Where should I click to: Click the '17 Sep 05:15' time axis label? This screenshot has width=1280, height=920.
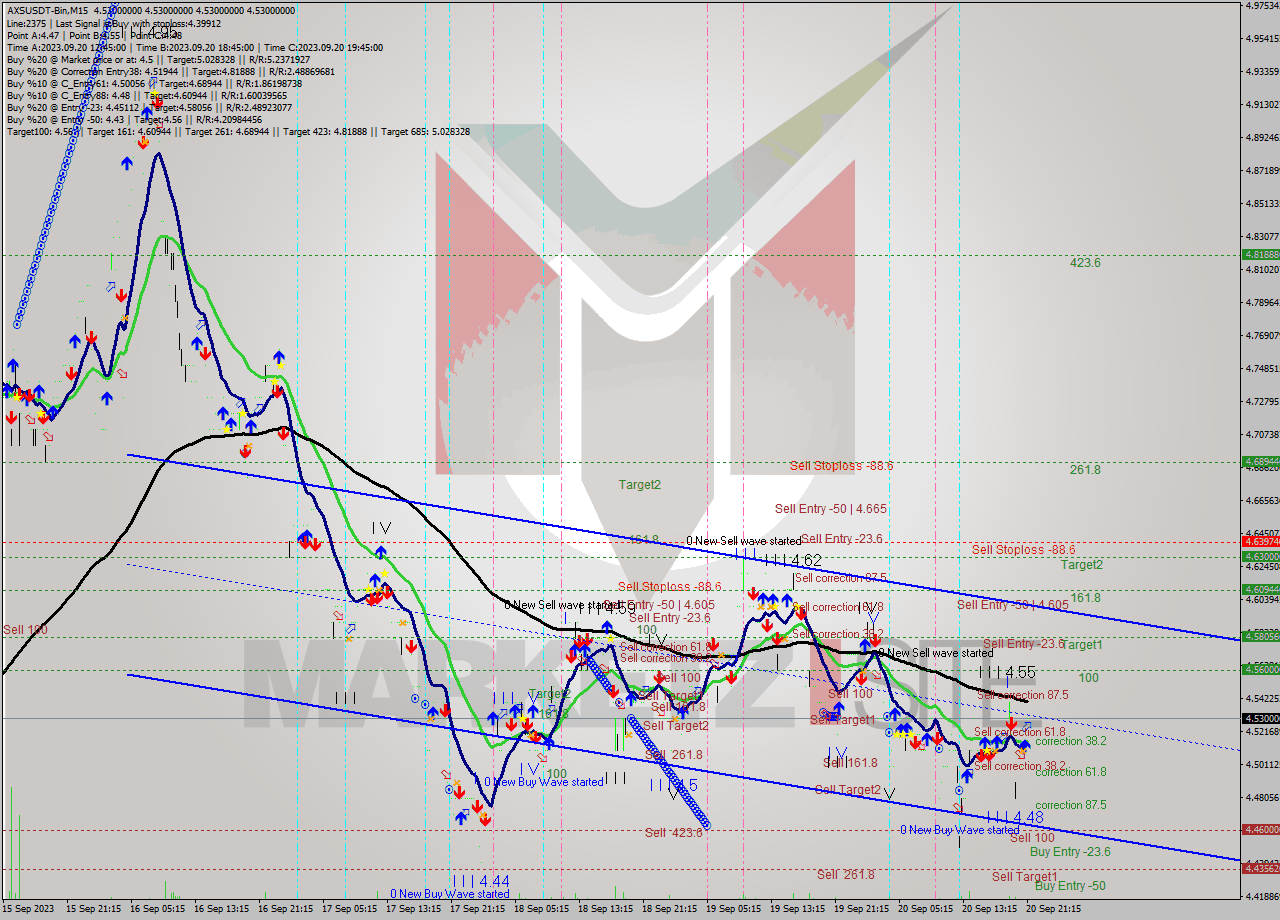click(x=350, y=910)
